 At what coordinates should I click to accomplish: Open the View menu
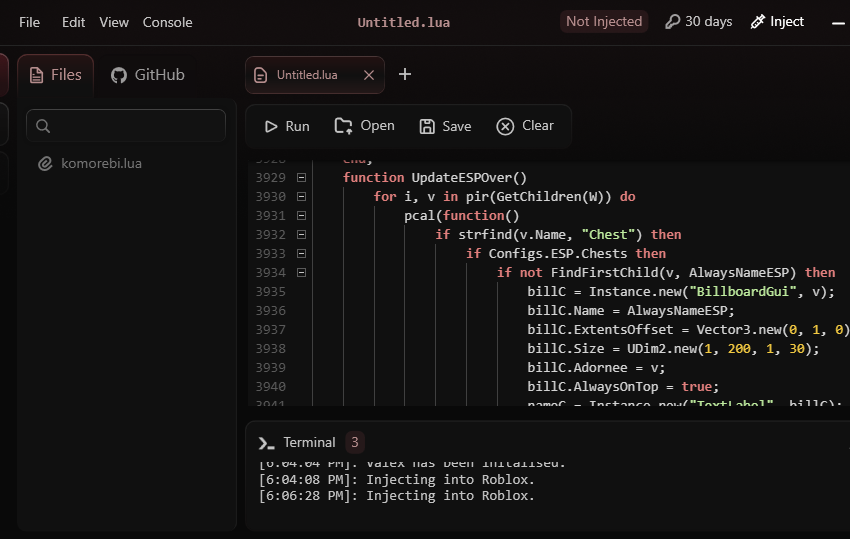pos(114,22)
